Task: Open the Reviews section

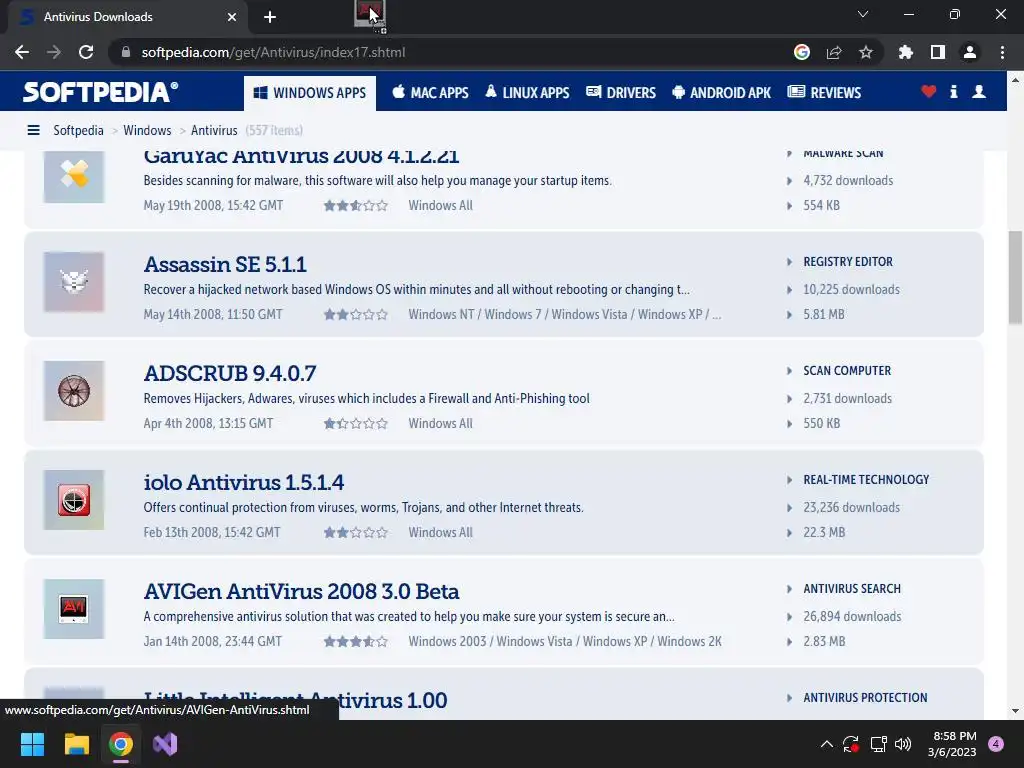Action: [825, 93]
